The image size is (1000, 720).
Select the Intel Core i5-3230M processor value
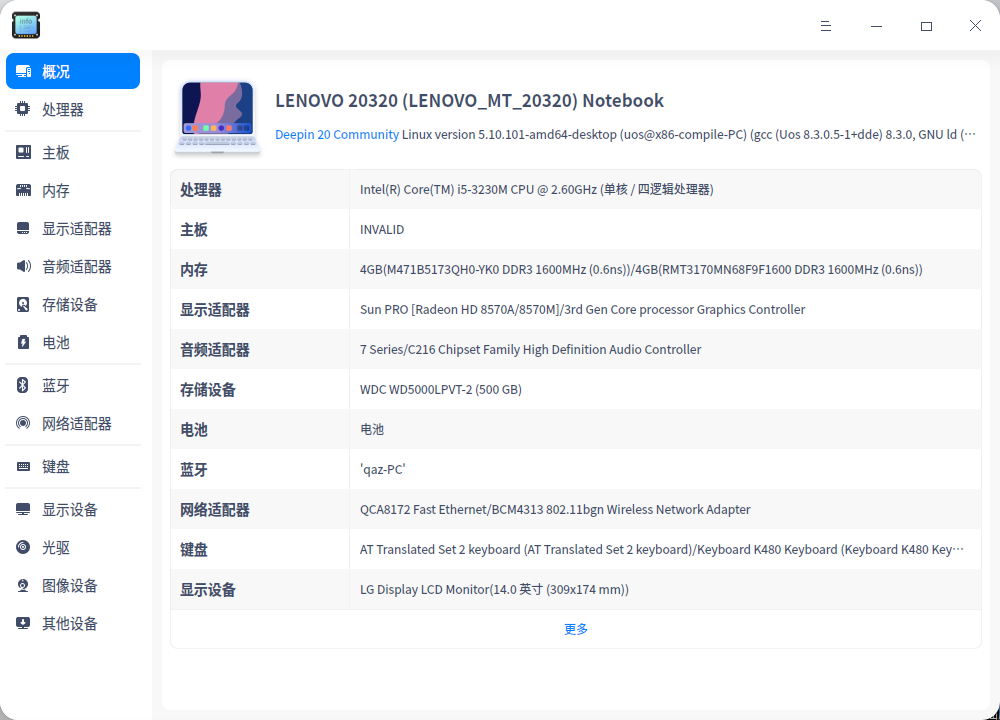point(536,189)
